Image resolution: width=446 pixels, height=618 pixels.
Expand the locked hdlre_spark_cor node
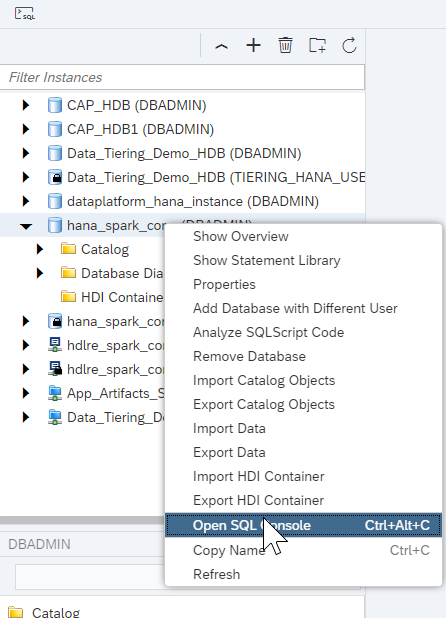point(26,369)
